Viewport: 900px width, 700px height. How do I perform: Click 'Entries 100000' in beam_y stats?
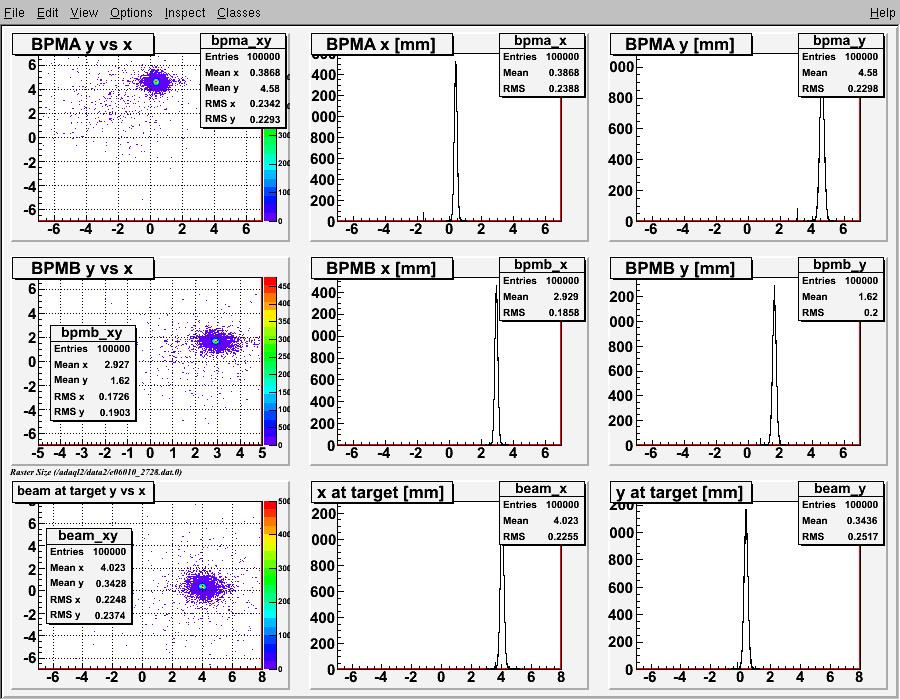point(840,505)
